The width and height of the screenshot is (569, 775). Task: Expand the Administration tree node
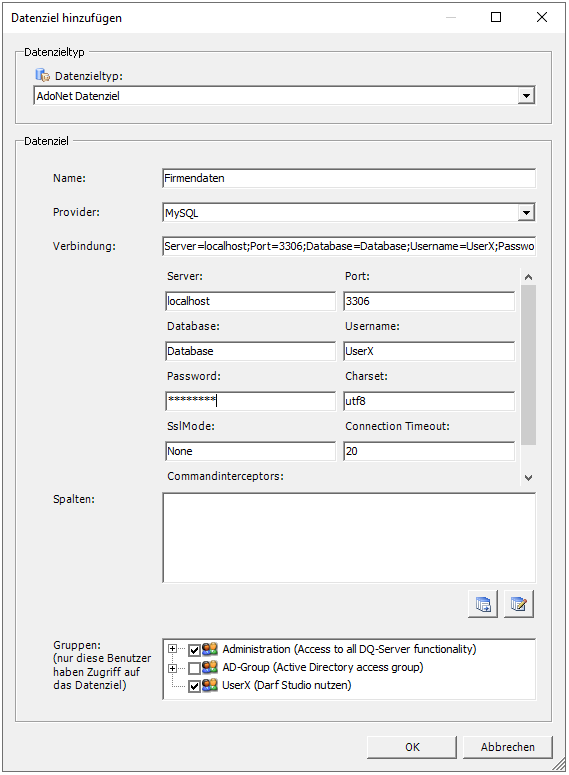172,648
